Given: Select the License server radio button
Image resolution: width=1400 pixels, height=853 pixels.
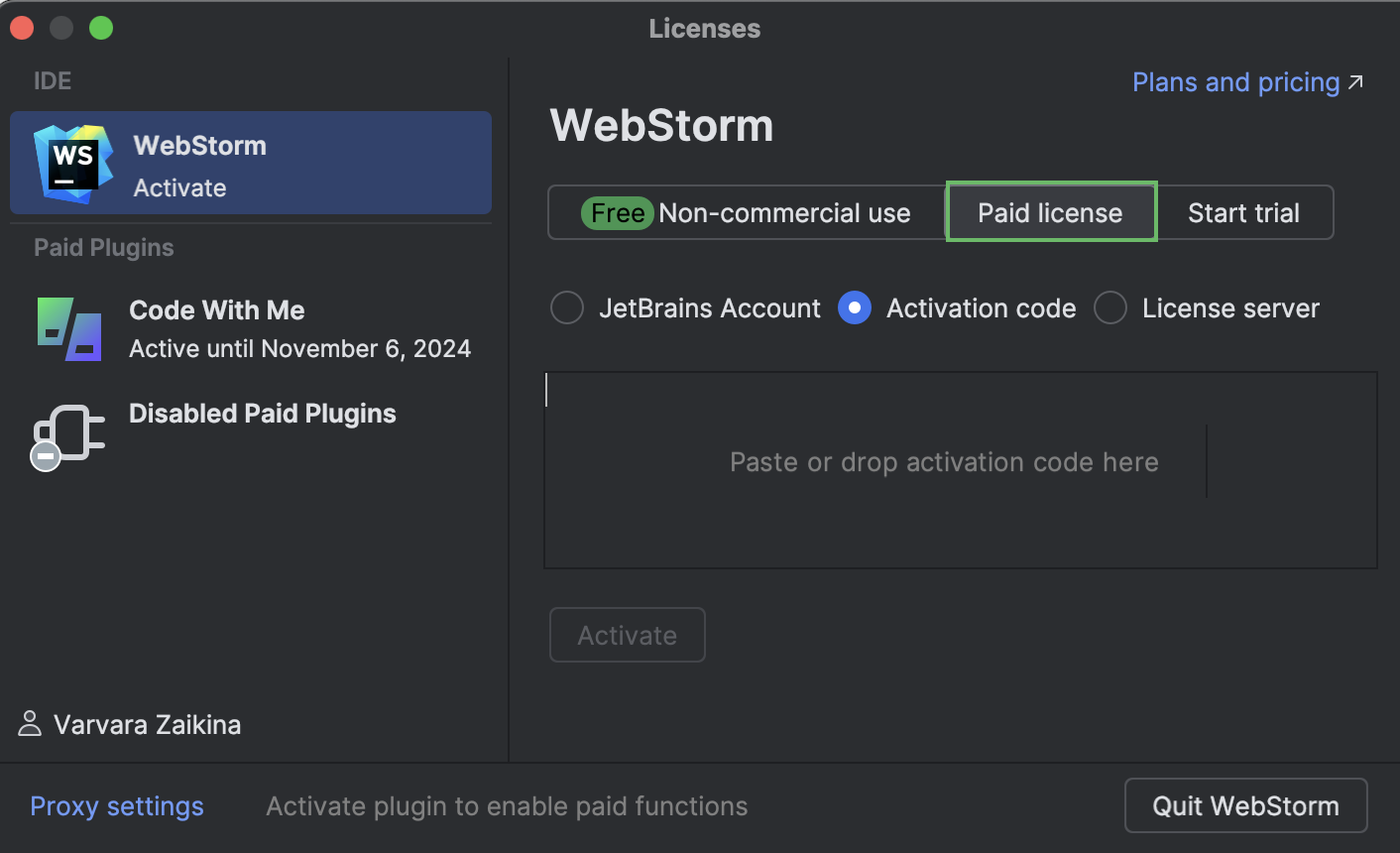Looking at the screenshot, I should click(1110, 307).
